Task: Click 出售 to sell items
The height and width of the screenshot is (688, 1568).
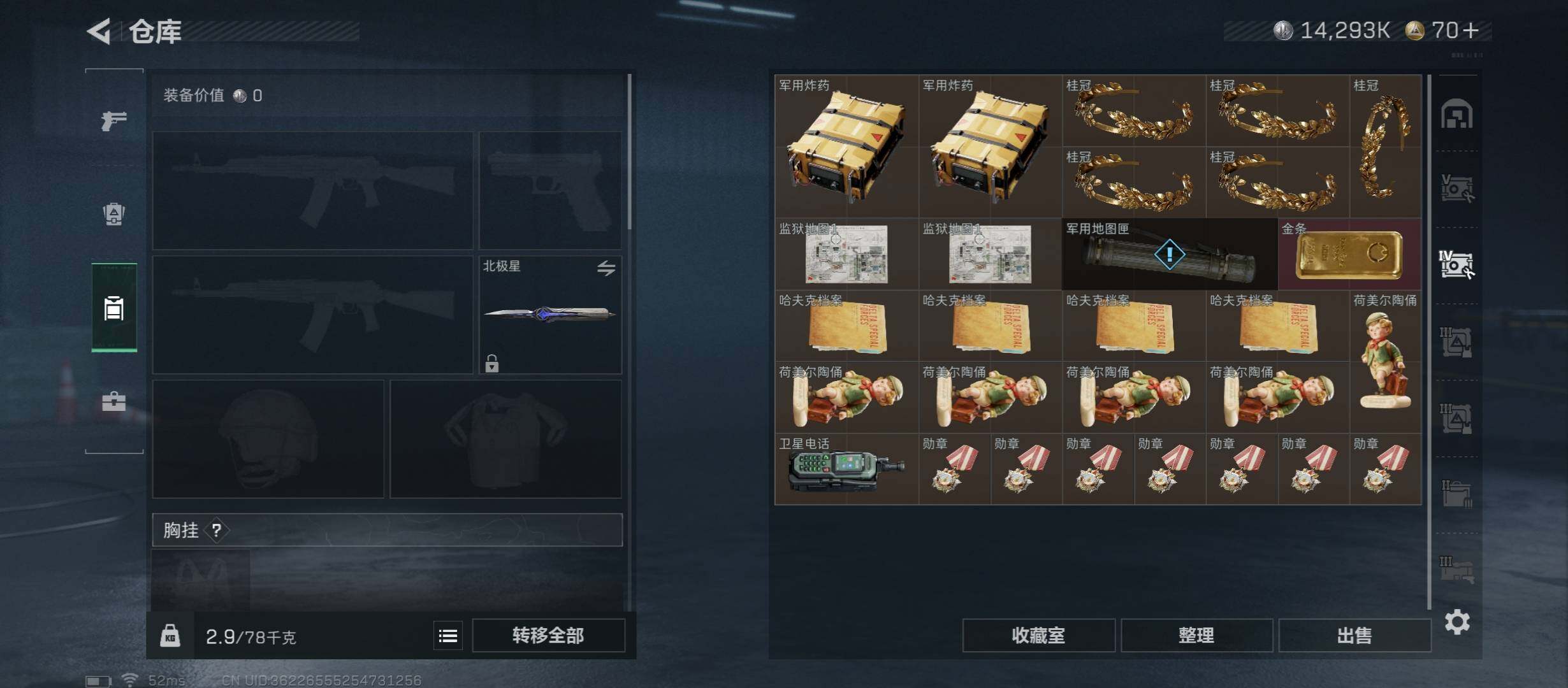Action: coord(1354,635)
